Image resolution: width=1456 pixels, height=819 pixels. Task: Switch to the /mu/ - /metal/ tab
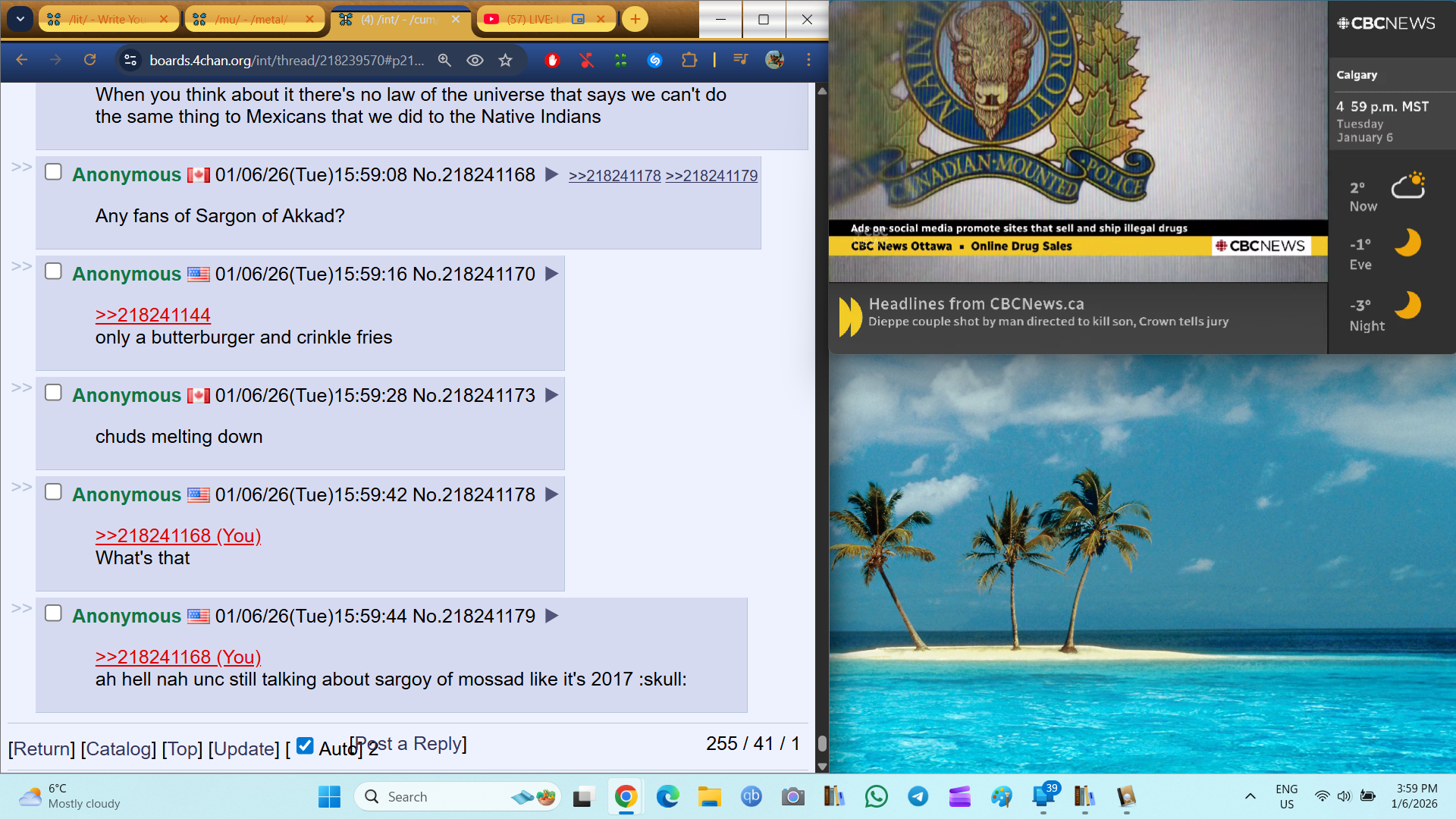[x=251, y=19]
